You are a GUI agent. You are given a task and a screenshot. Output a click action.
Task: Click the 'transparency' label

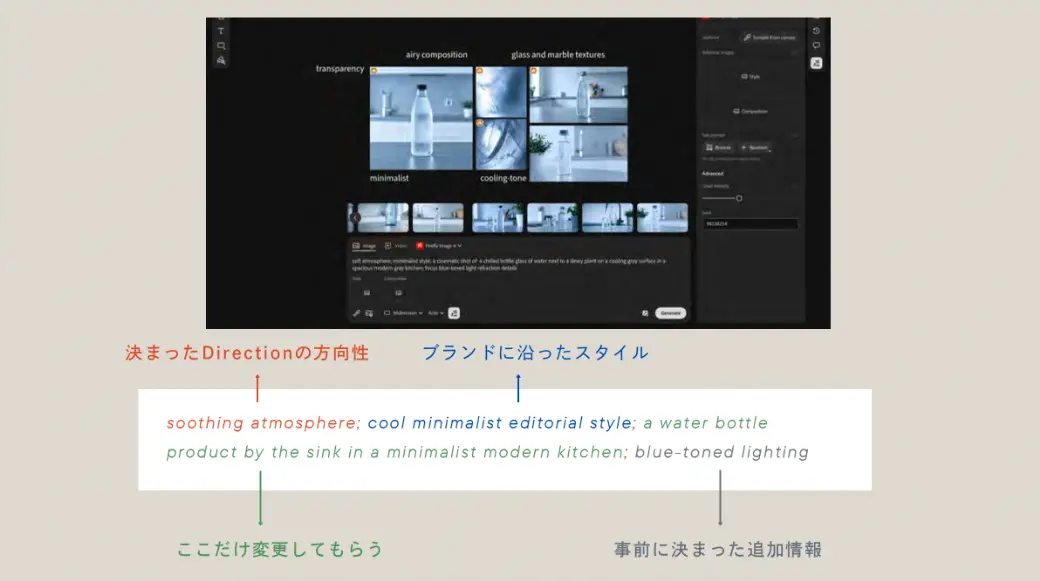point(340,69)
